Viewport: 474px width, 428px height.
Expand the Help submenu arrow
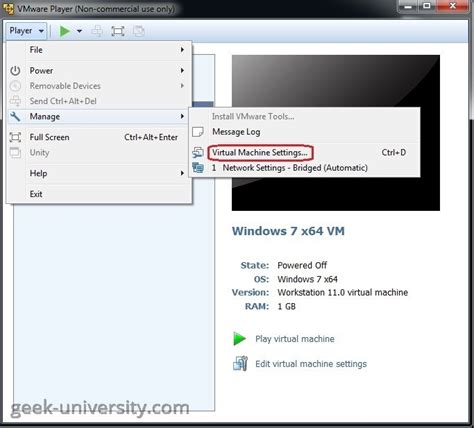pyautogui.click(x=182, y=173)
